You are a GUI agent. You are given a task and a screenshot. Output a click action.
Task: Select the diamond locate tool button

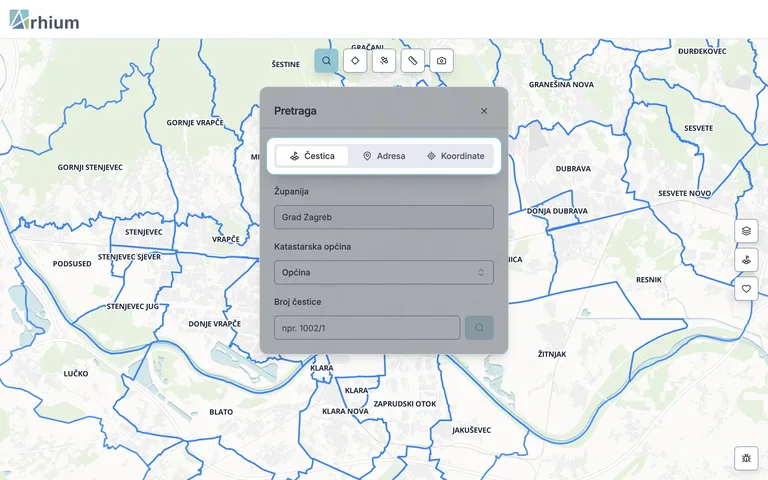click(x=355, y=61)
